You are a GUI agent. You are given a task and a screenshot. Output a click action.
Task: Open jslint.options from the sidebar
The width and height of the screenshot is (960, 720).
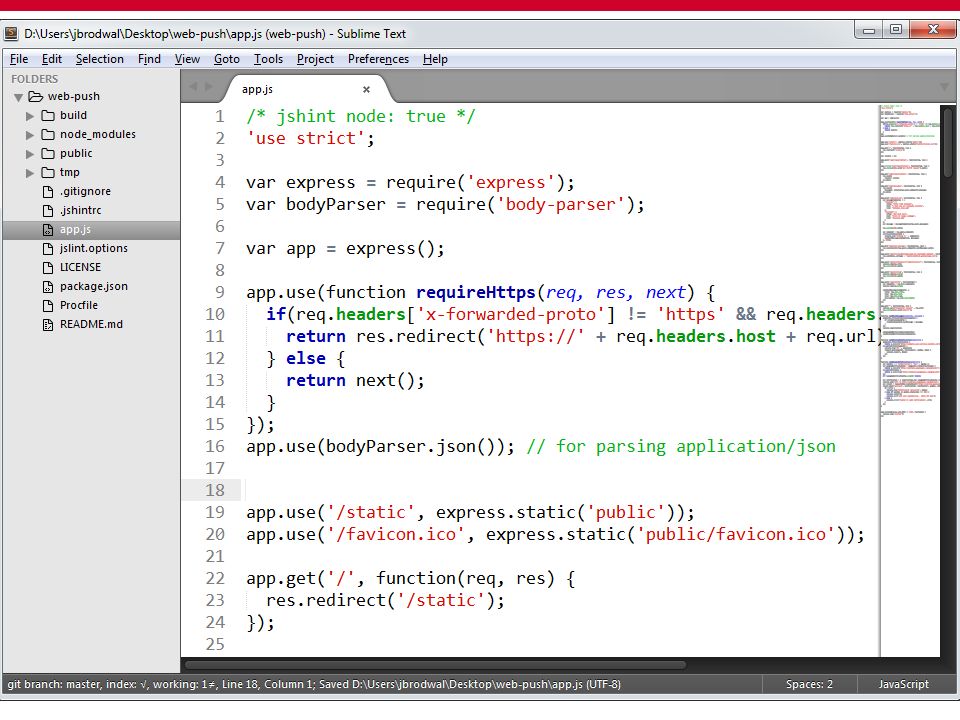coord(94,248)
